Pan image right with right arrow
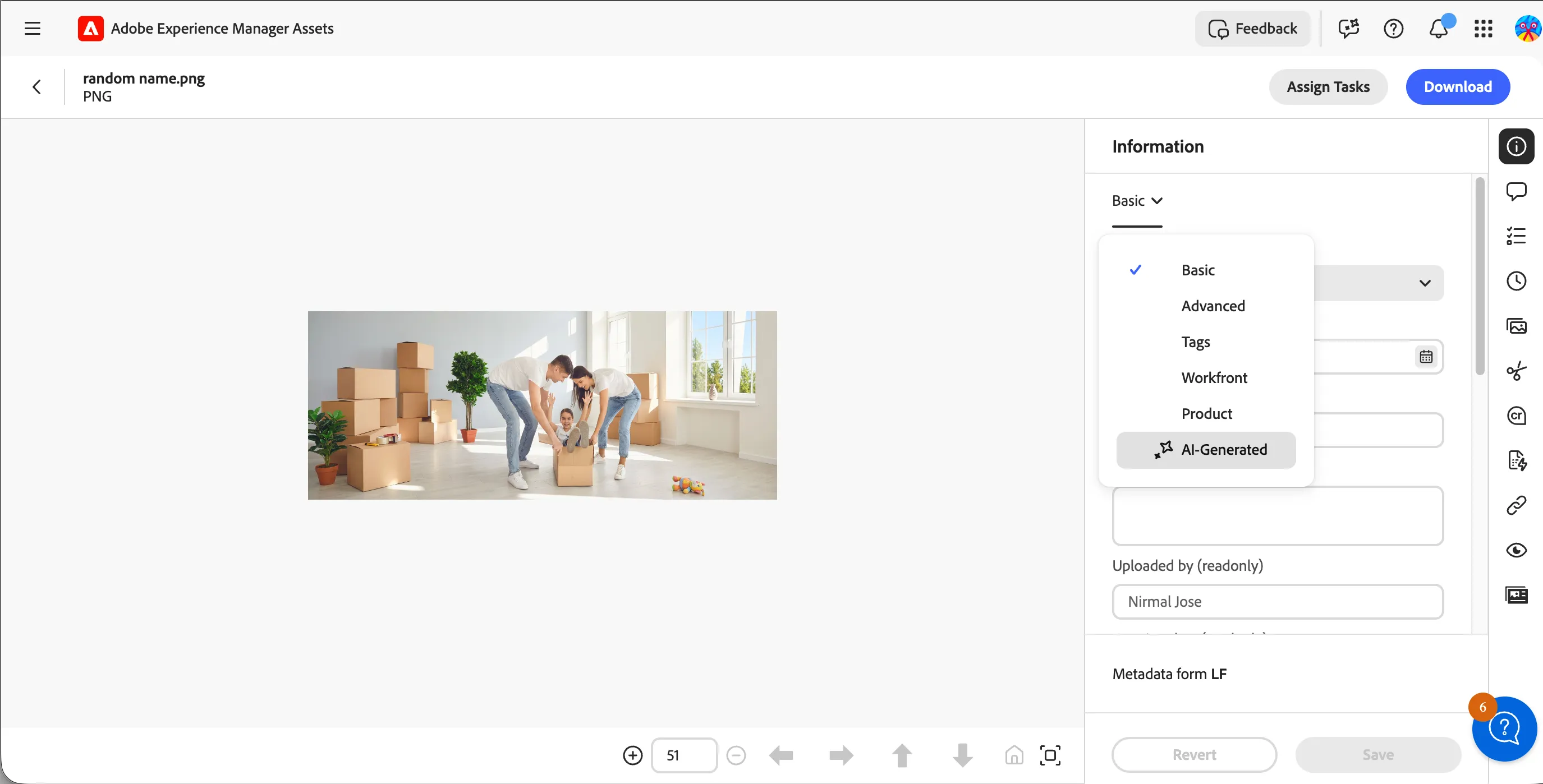The width and height of the screenshot is (1543, 784). pyautogui.click(x=841, y=755)
